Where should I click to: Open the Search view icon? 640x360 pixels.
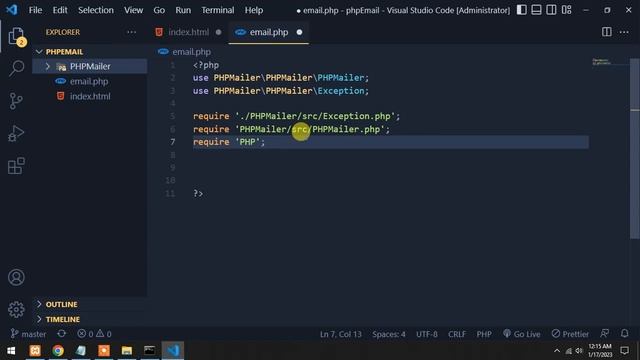pyautogui.click(x=16, y=68)
